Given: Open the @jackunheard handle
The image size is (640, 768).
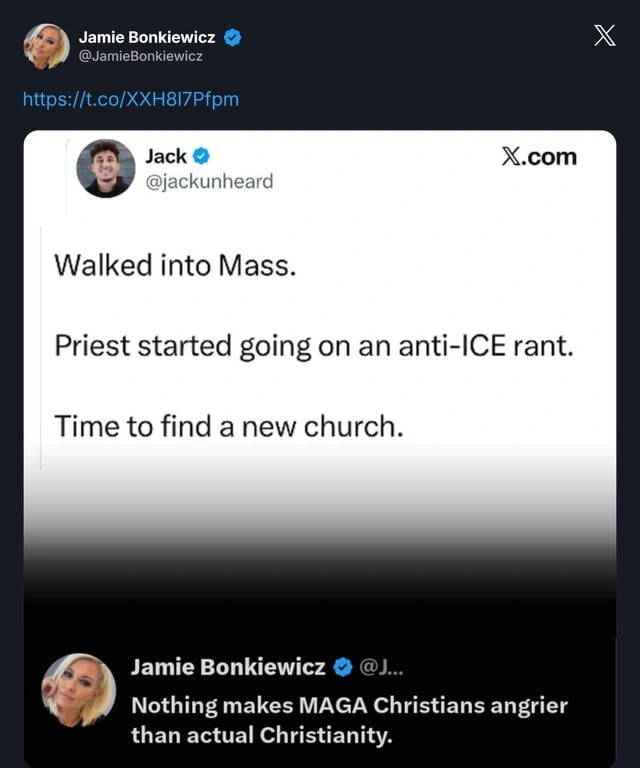Looking at the screenshot, I should (210, 182).
